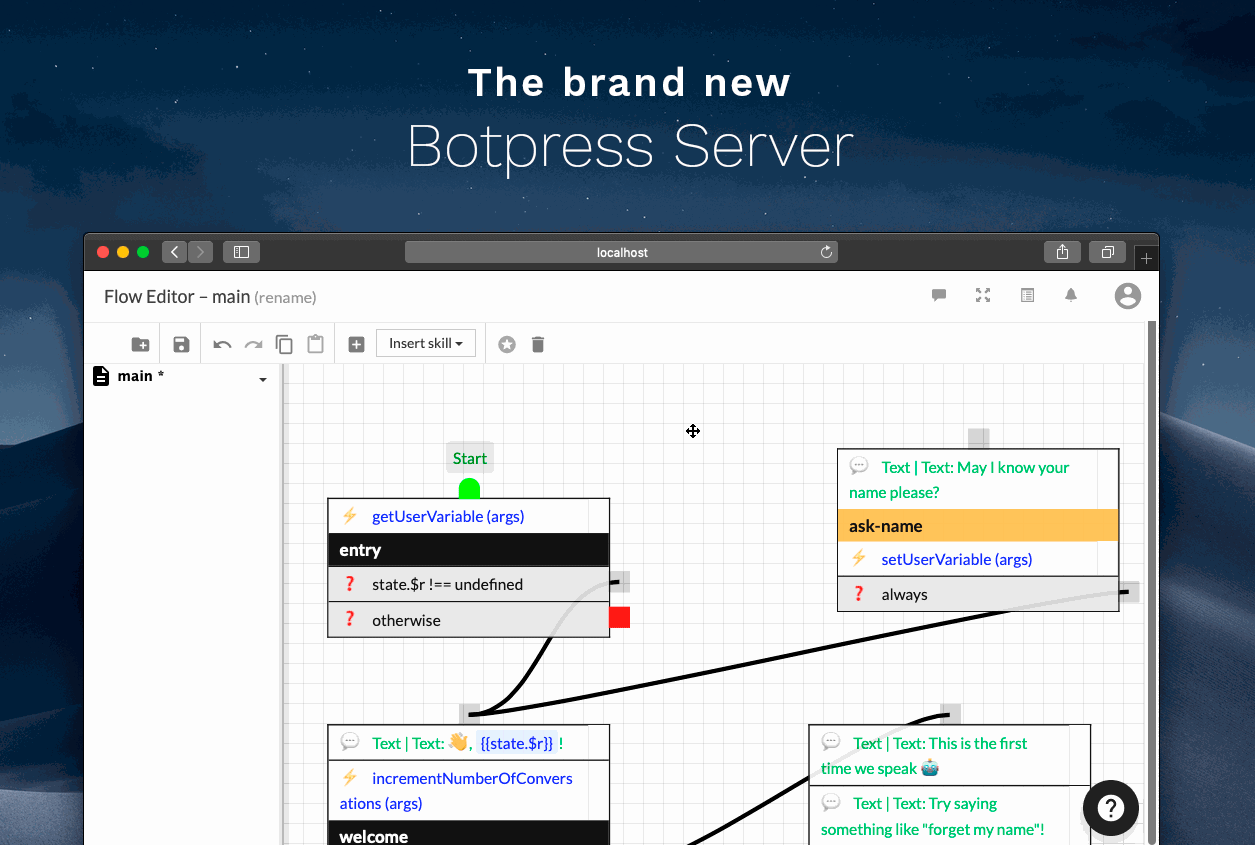Click the Safari back button
The height and width of the screenshot is (845, 1255).
pyautogui.click(x=175, y=252)
